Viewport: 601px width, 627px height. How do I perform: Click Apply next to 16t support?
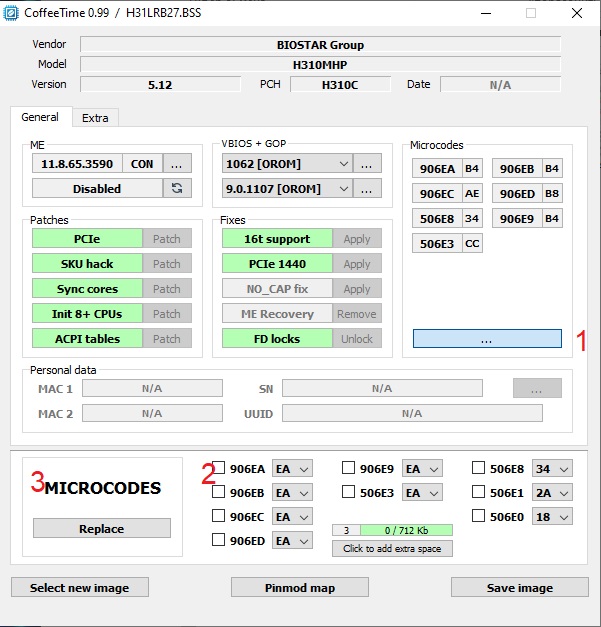click(x=357, y=238)
